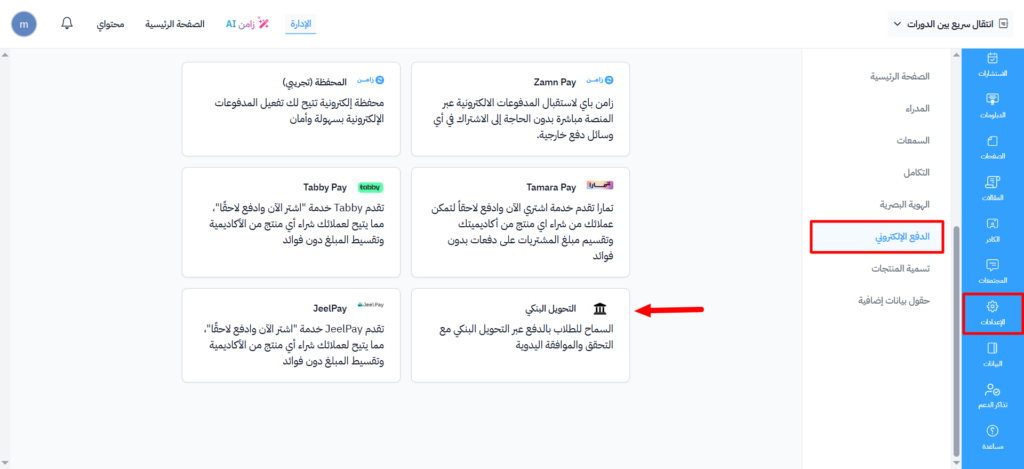Open the Tamara Pay card
The height and width of the screenshot is (469, 1024).
click(520, 221)
